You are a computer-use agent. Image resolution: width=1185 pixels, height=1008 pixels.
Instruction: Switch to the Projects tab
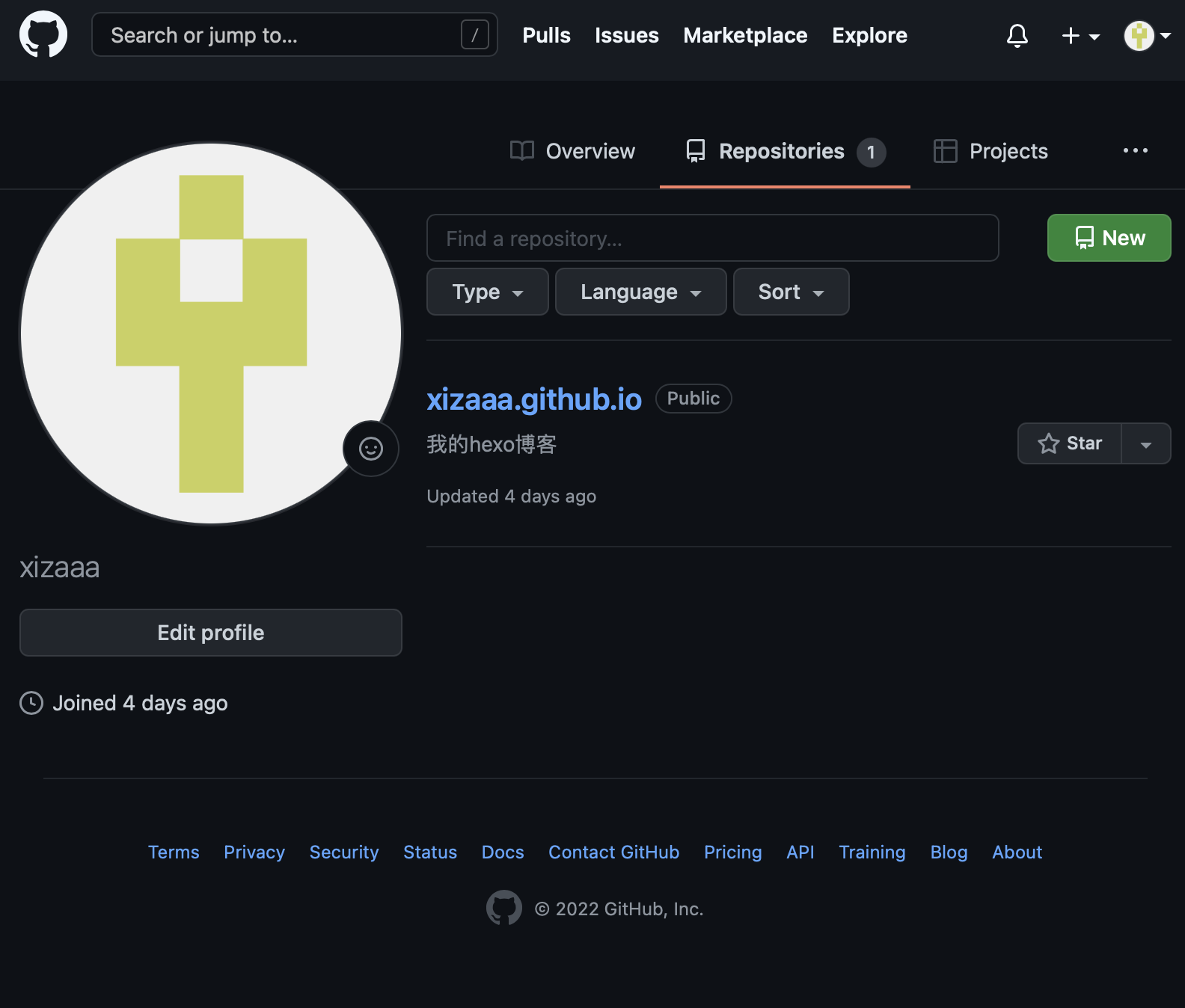990,151
